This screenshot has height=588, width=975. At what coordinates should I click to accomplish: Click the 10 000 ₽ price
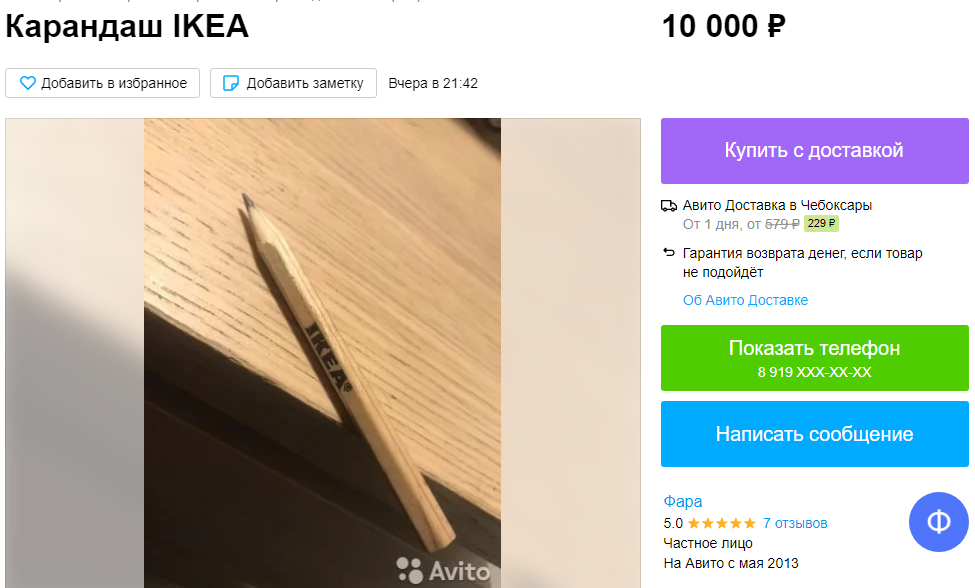click(x=723, y=26)
